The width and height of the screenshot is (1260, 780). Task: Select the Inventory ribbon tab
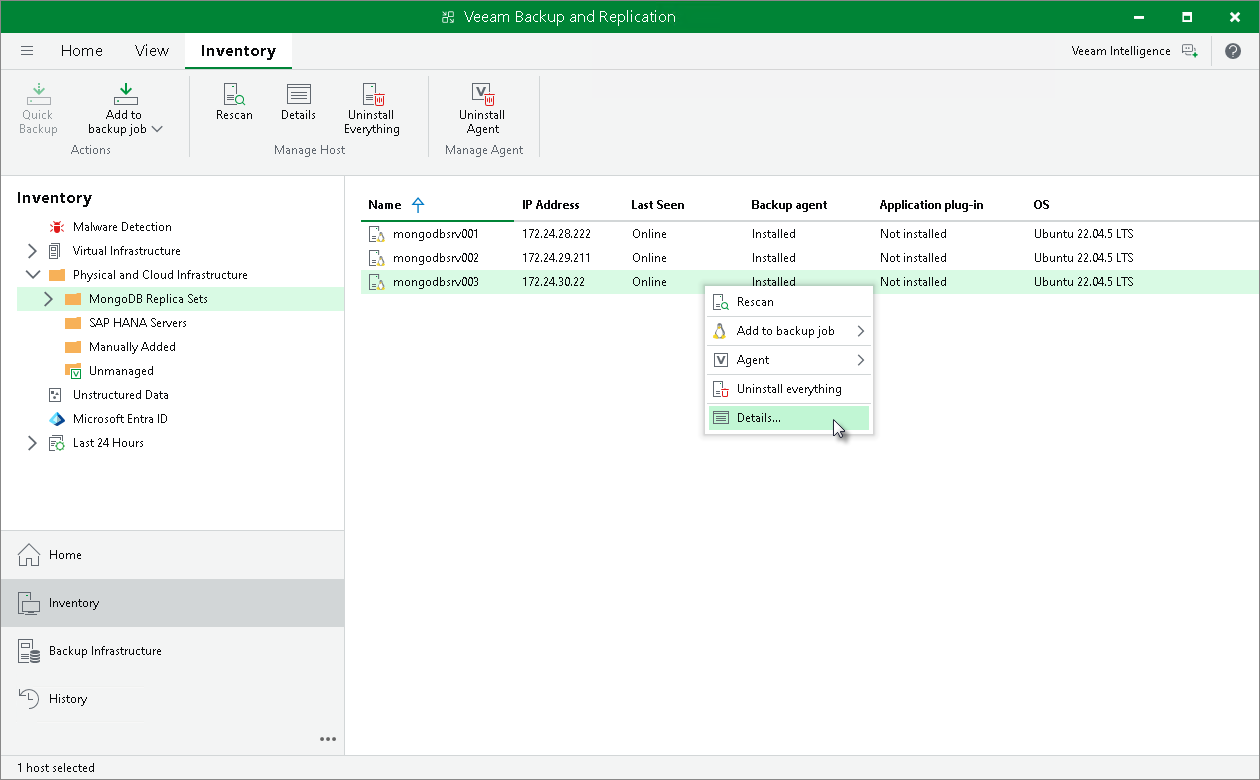tap(238, 51)
